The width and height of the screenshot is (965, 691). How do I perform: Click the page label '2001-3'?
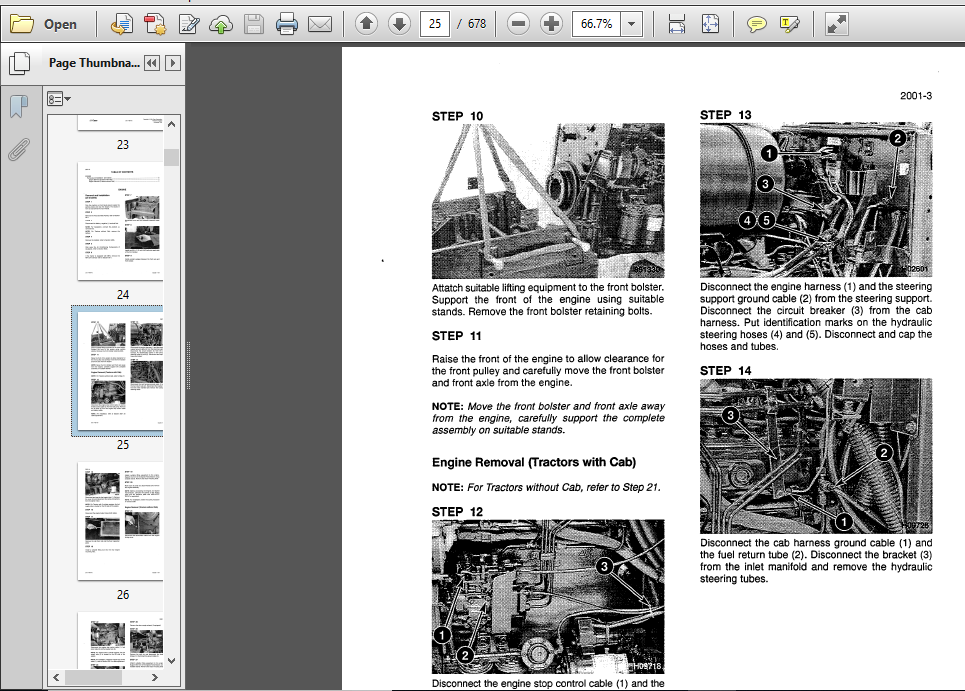point(916,96)
